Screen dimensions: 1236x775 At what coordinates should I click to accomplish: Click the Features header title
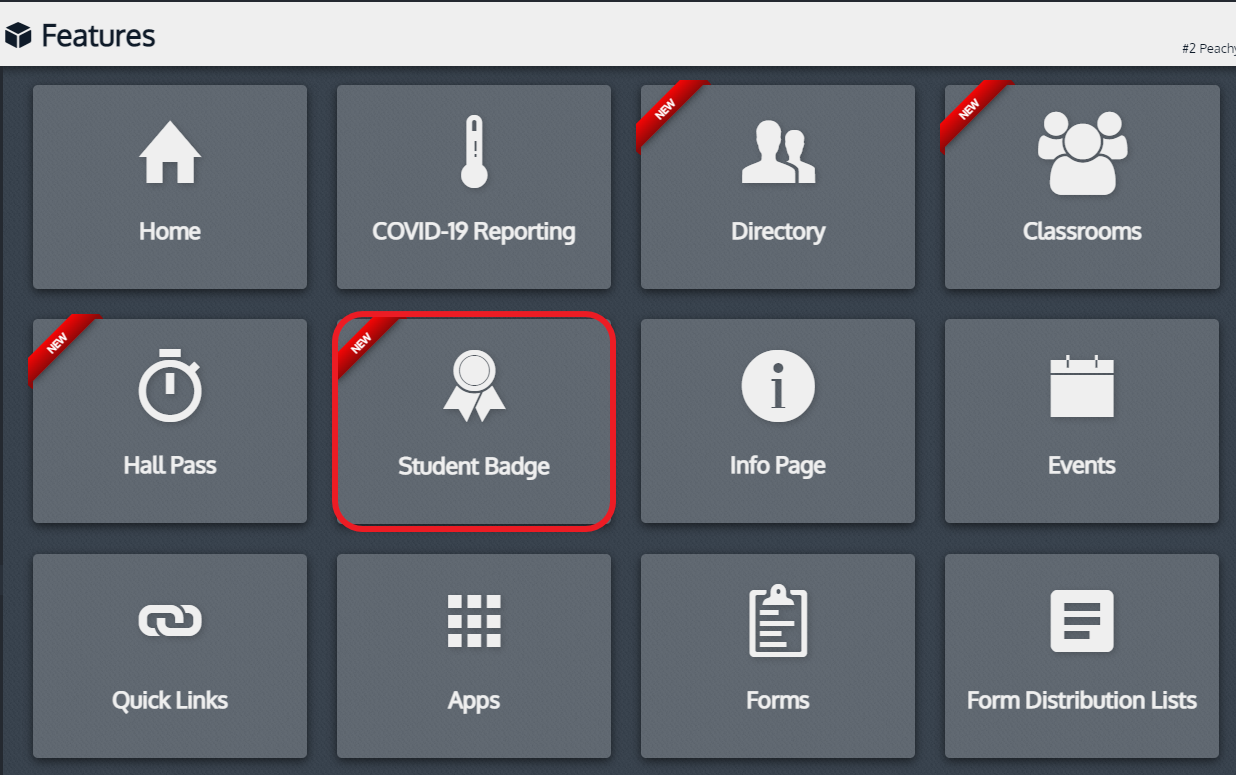pyautogui.click(x=98, y=36)
